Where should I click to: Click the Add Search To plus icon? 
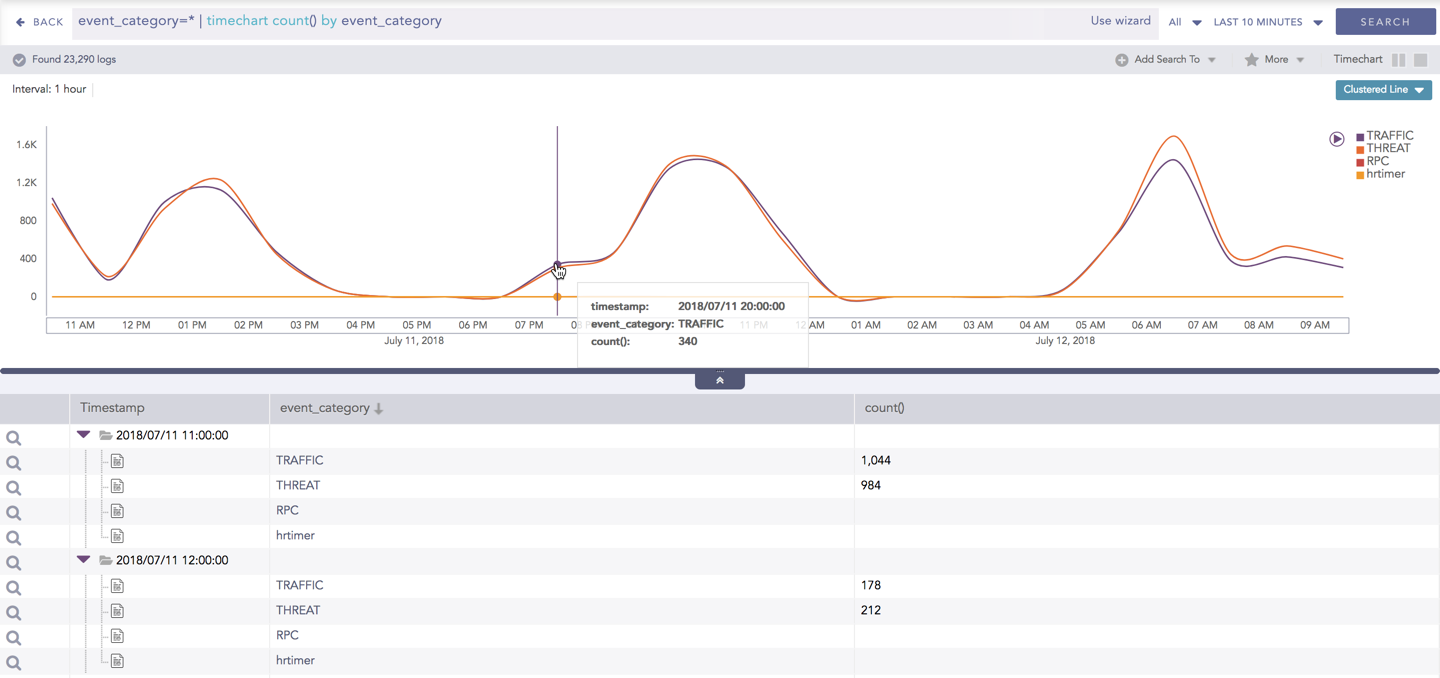click(x=1121, y=60)
